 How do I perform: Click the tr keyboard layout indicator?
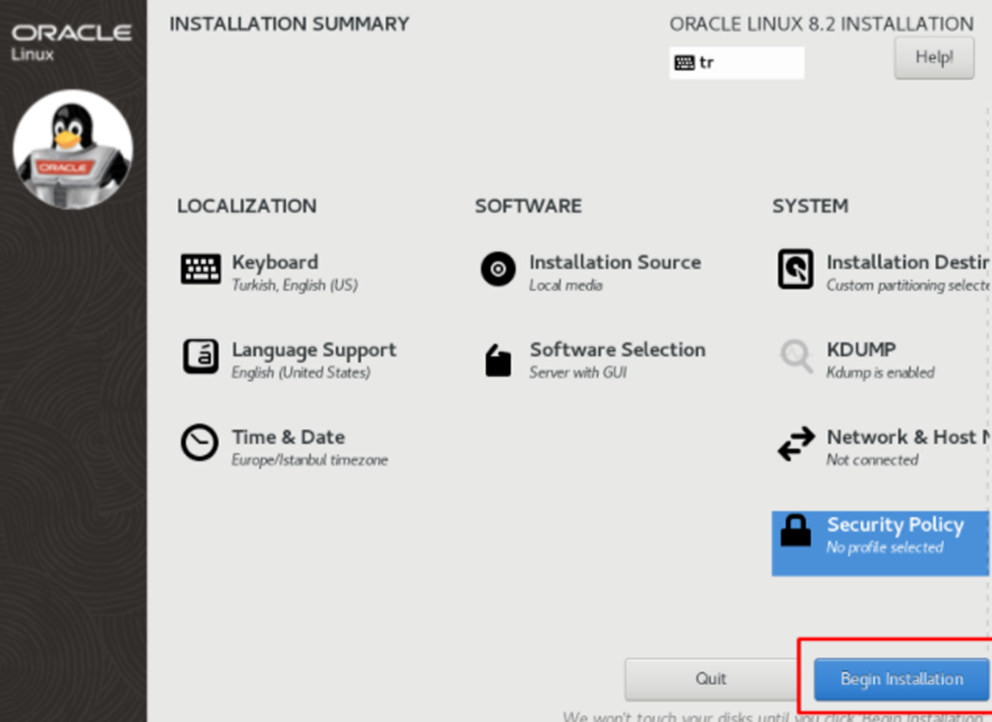pos(736,62)
